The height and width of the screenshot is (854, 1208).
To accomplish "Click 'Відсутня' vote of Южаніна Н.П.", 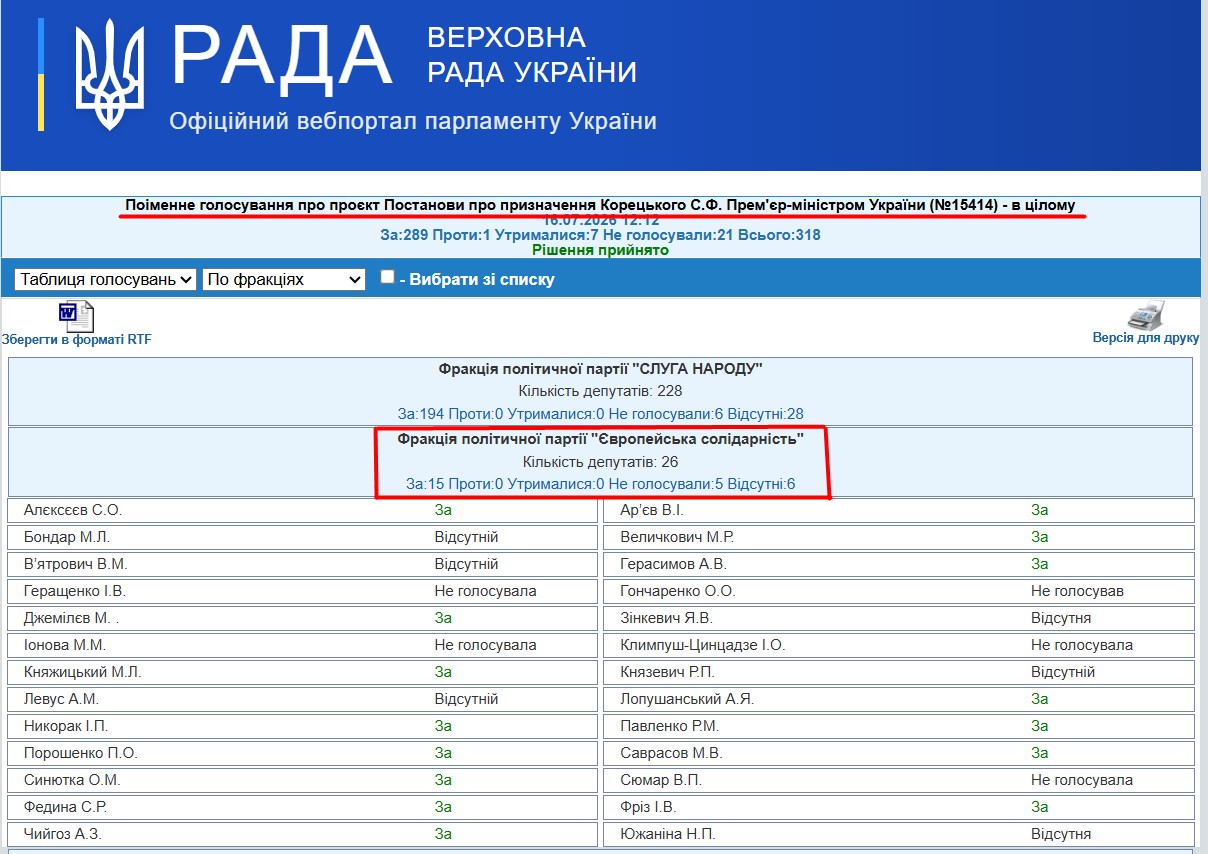I will (1061, 834).
